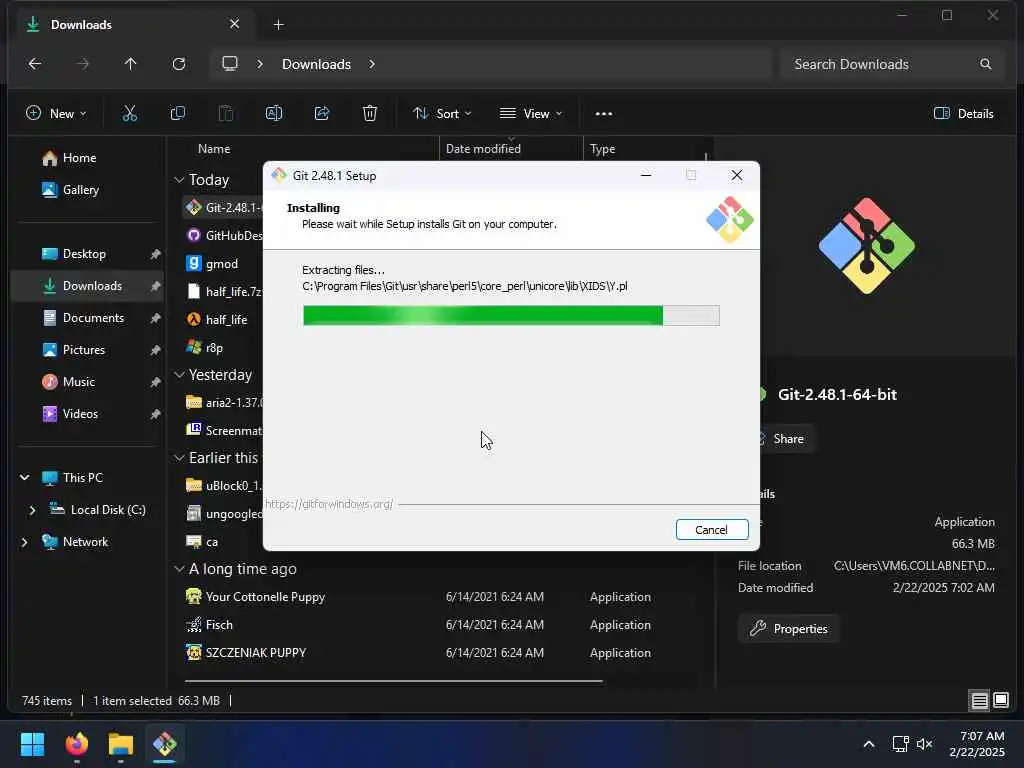The width and height of the screenshot is (1024, 768).
Task: Click the Git installation progress bar
Action: [511, 315]
